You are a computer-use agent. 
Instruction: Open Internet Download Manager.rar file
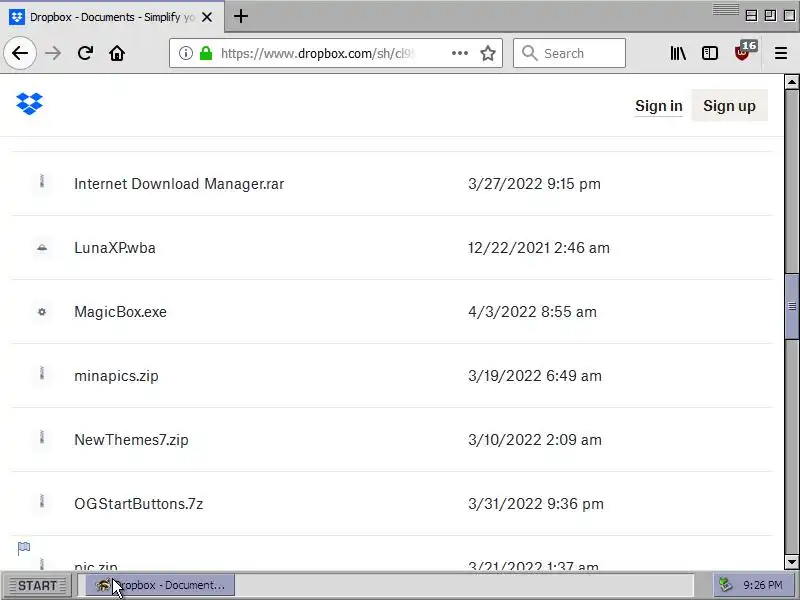179,184
